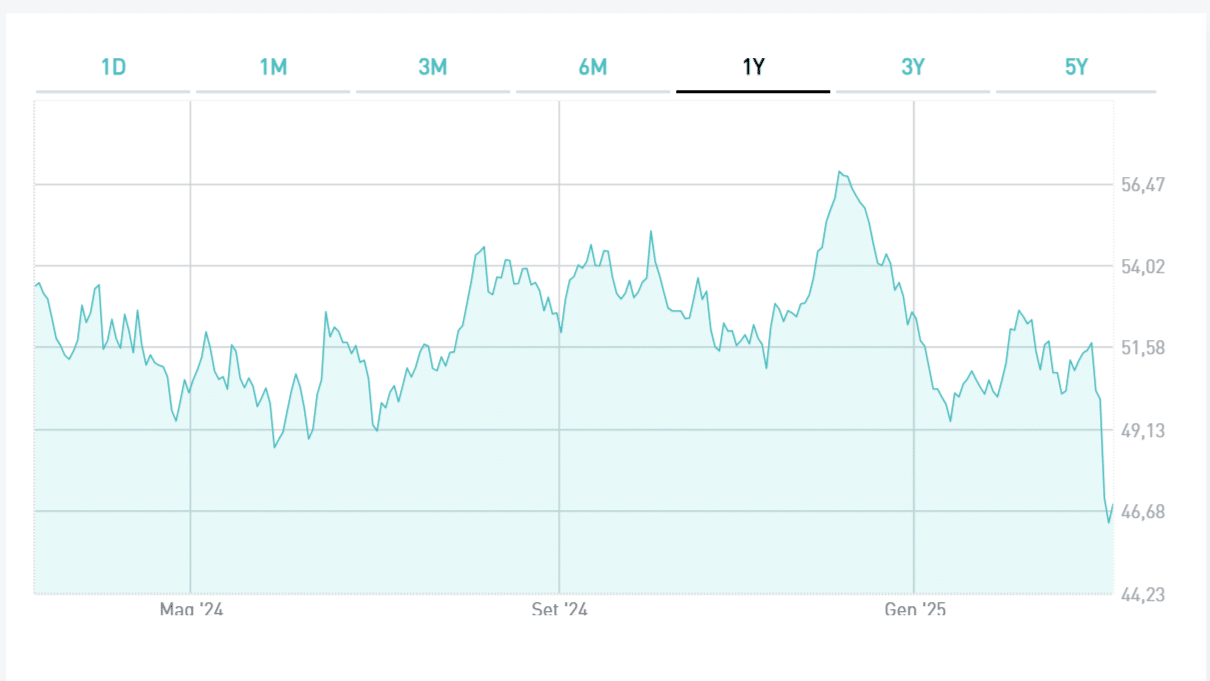This screenshot has width=1210, height=681.
Task: Show the 6M chart period
Action: pos(593,68)
